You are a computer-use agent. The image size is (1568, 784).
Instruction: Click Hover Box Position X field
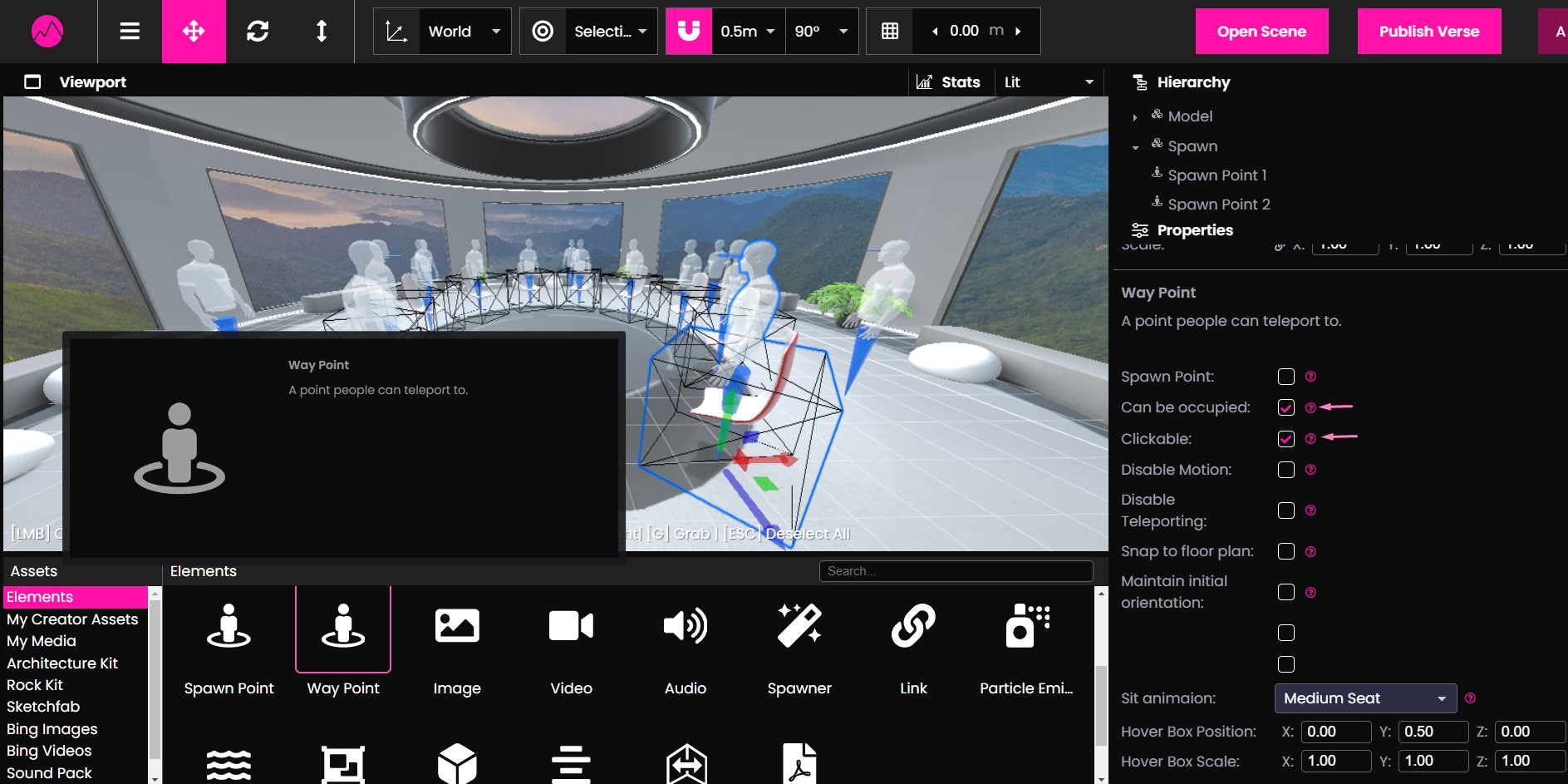[1336, 732]
